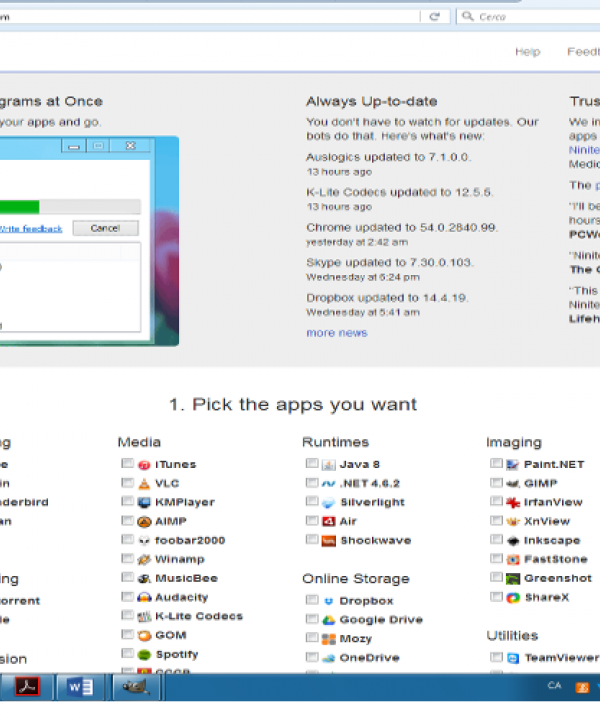Tick the OneDrive checkbox
600x720 pixels.
[x=312, y=658]
